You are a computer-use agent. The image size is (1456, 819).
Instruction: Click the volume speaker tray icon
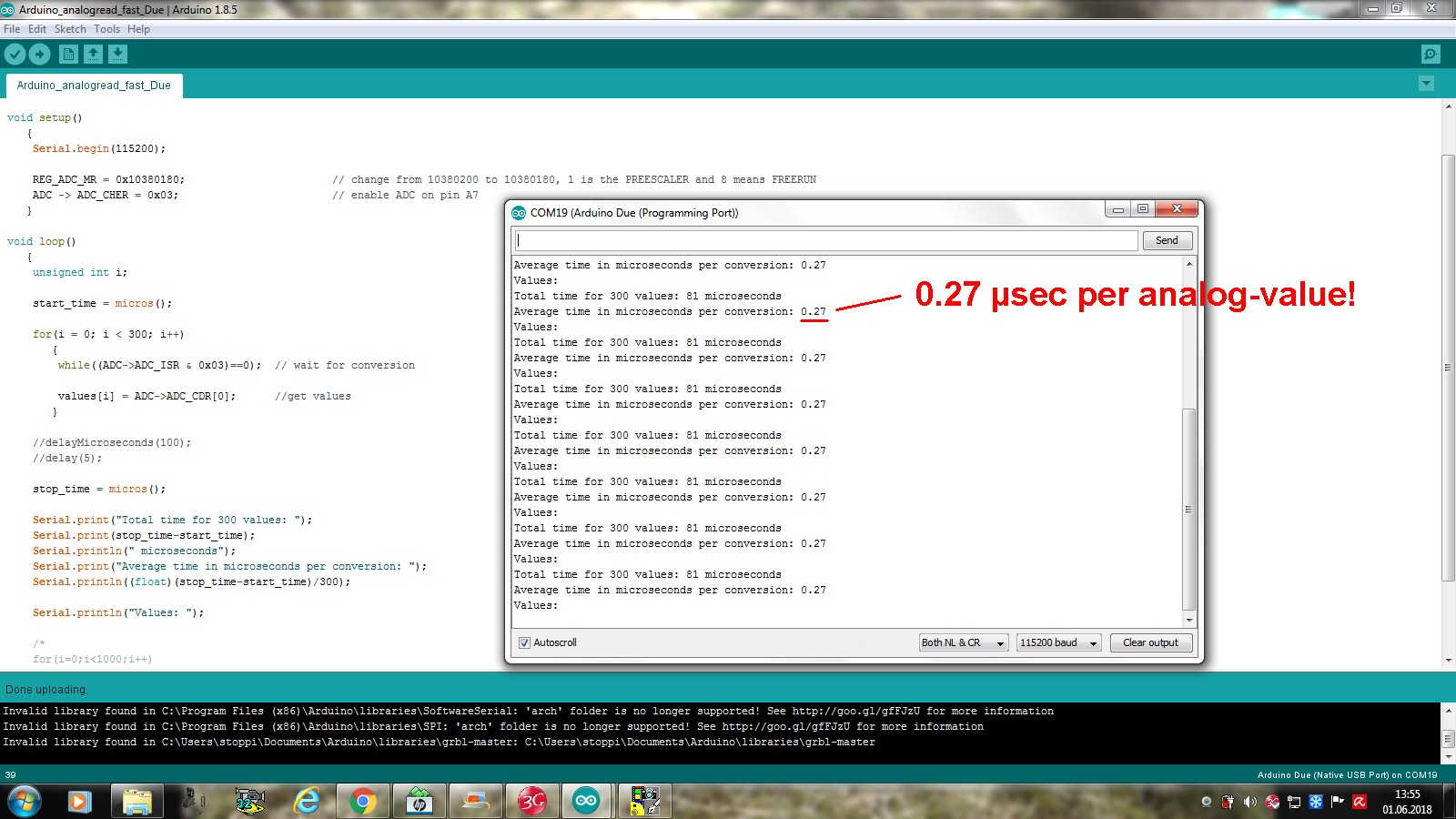tap(1250, 802)
